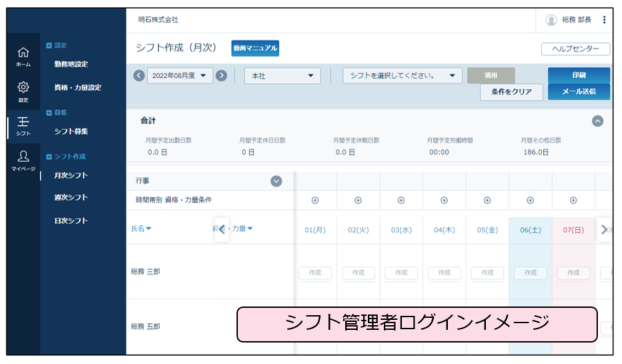The height and width of the screenshot is (364, 622).
Task: Click the 06(土) date header
Action: tap(530, 230)
